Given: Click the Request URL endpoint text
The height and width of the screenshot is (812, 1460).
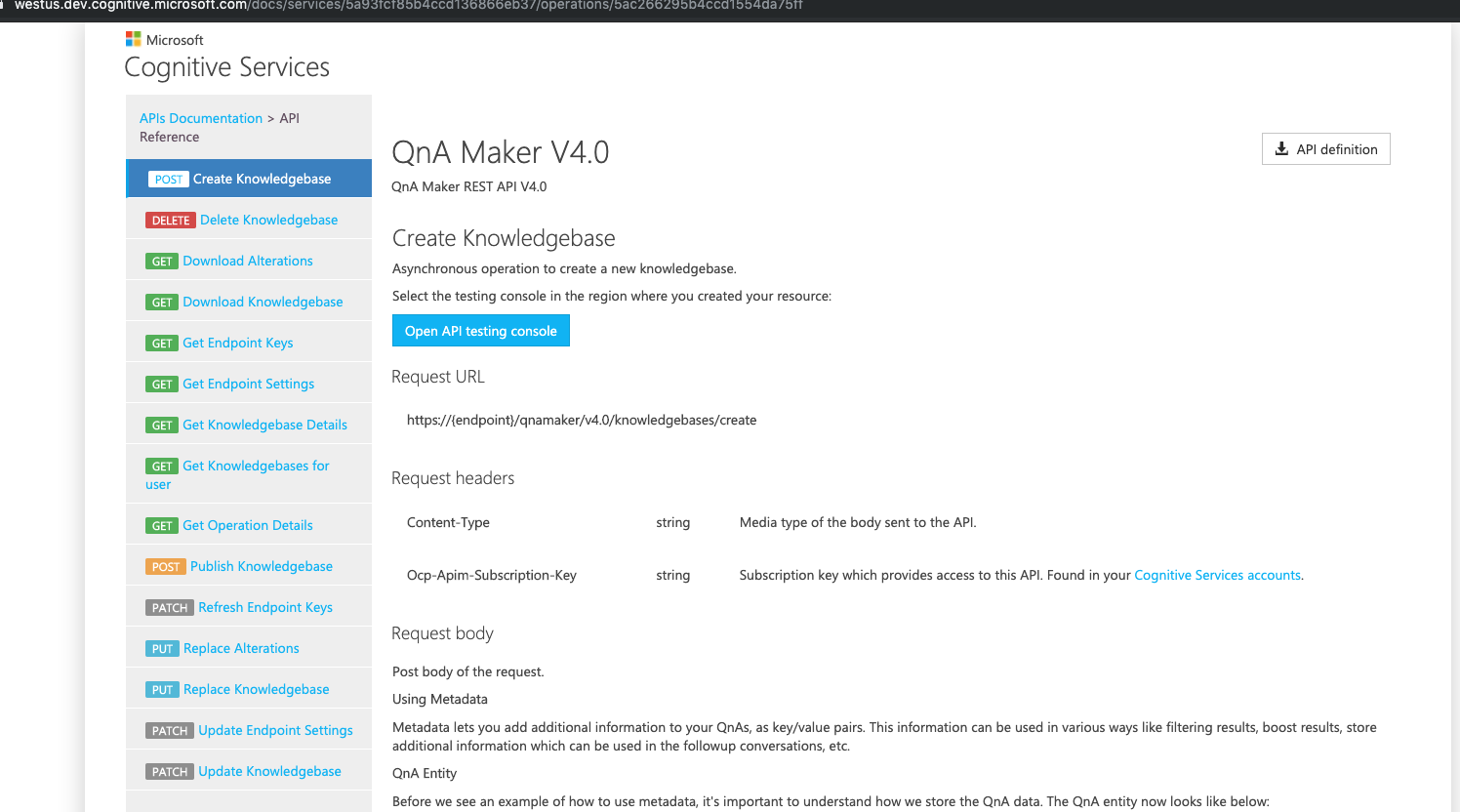Looking at the screenshot, I should (582, 420).
